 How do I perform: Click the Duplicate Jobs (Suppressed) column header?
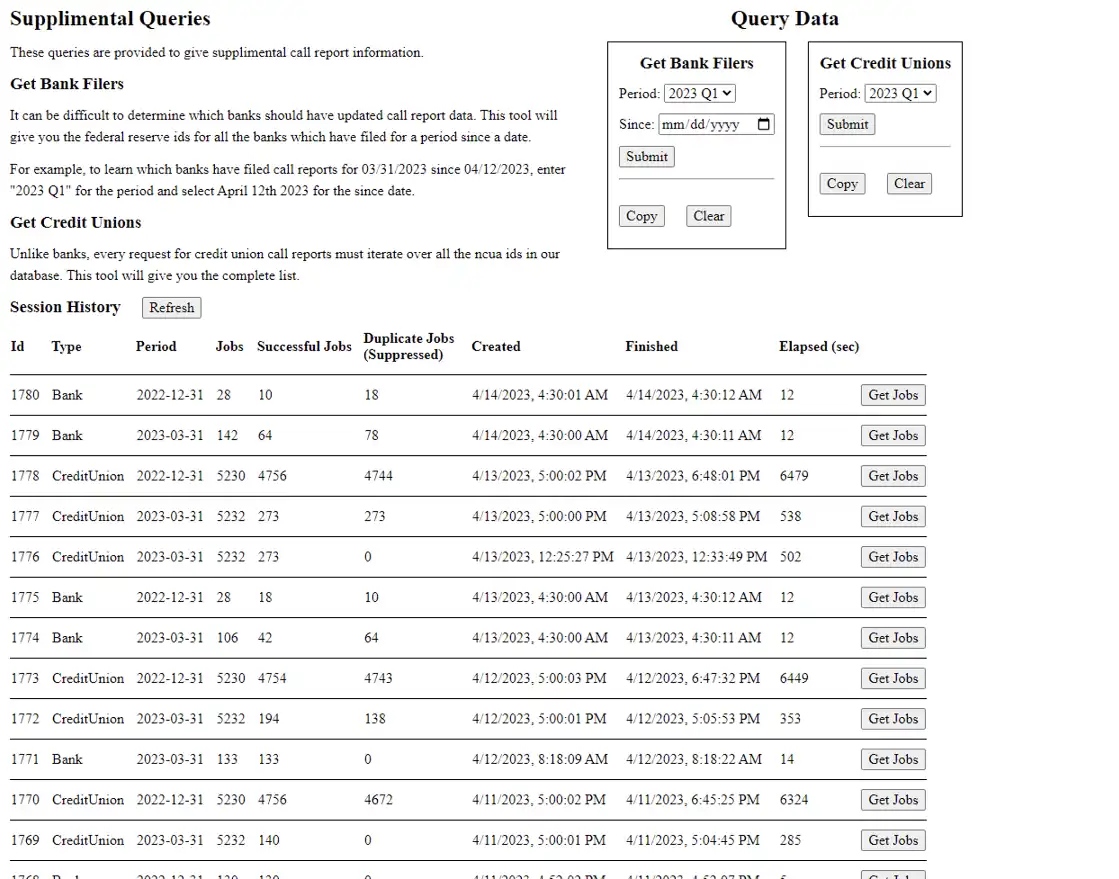[409, 346]
